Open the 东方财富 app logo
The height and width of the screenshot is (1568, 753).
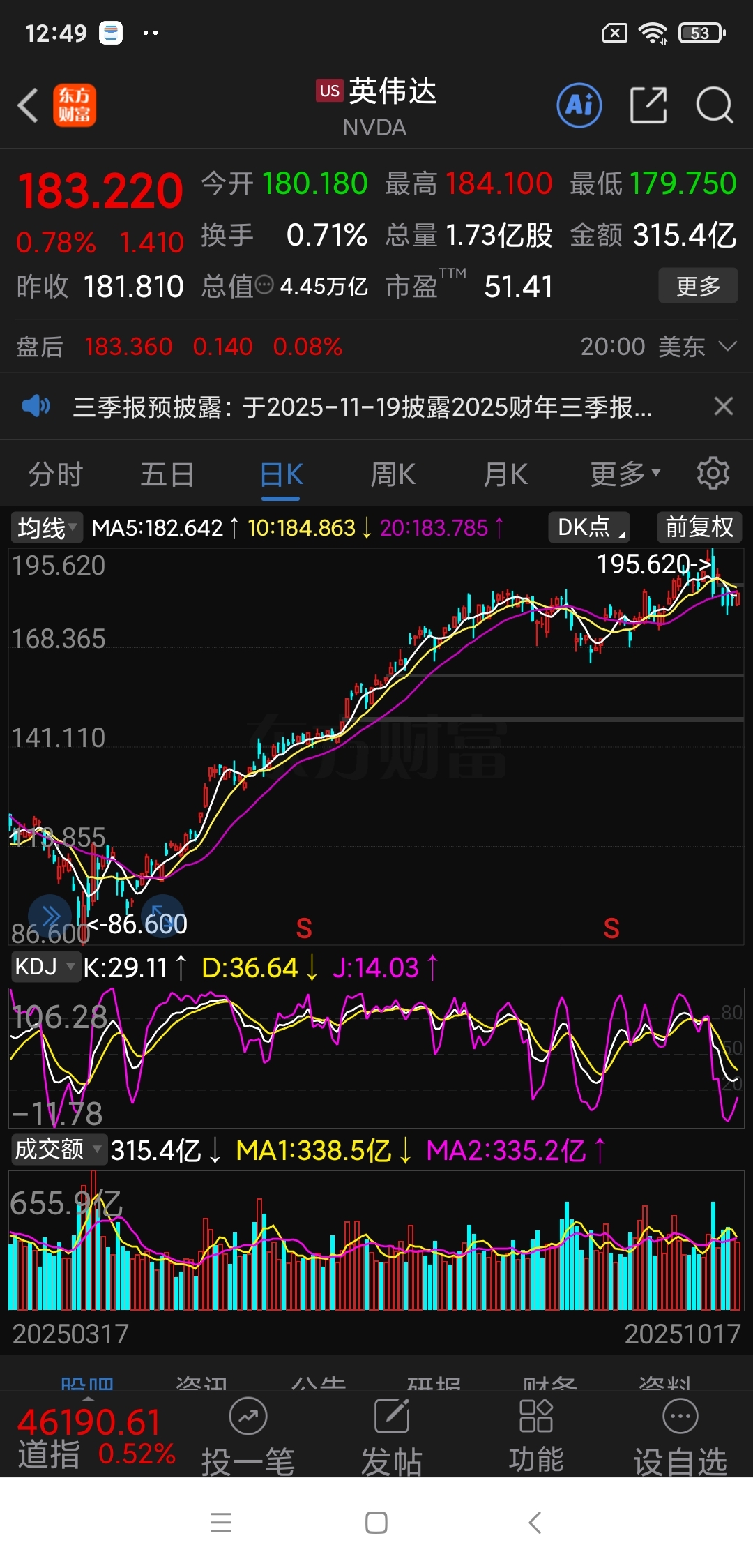[75, 106]
